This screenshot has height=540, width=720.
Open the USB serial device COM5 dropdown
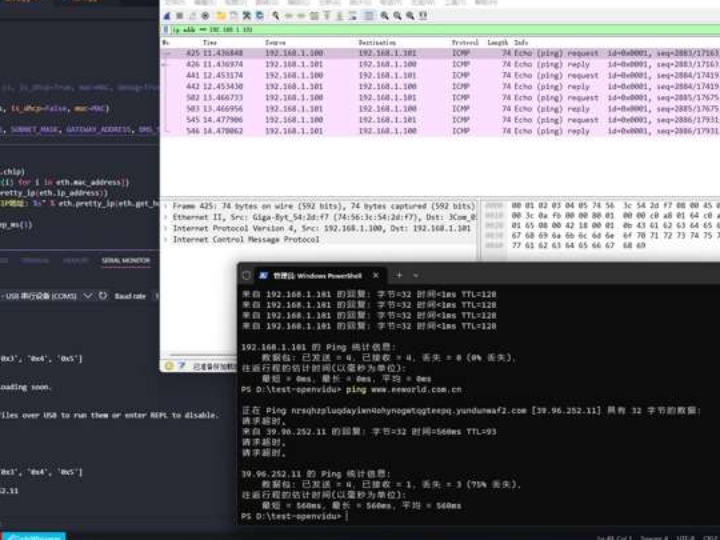coord(88,296)
